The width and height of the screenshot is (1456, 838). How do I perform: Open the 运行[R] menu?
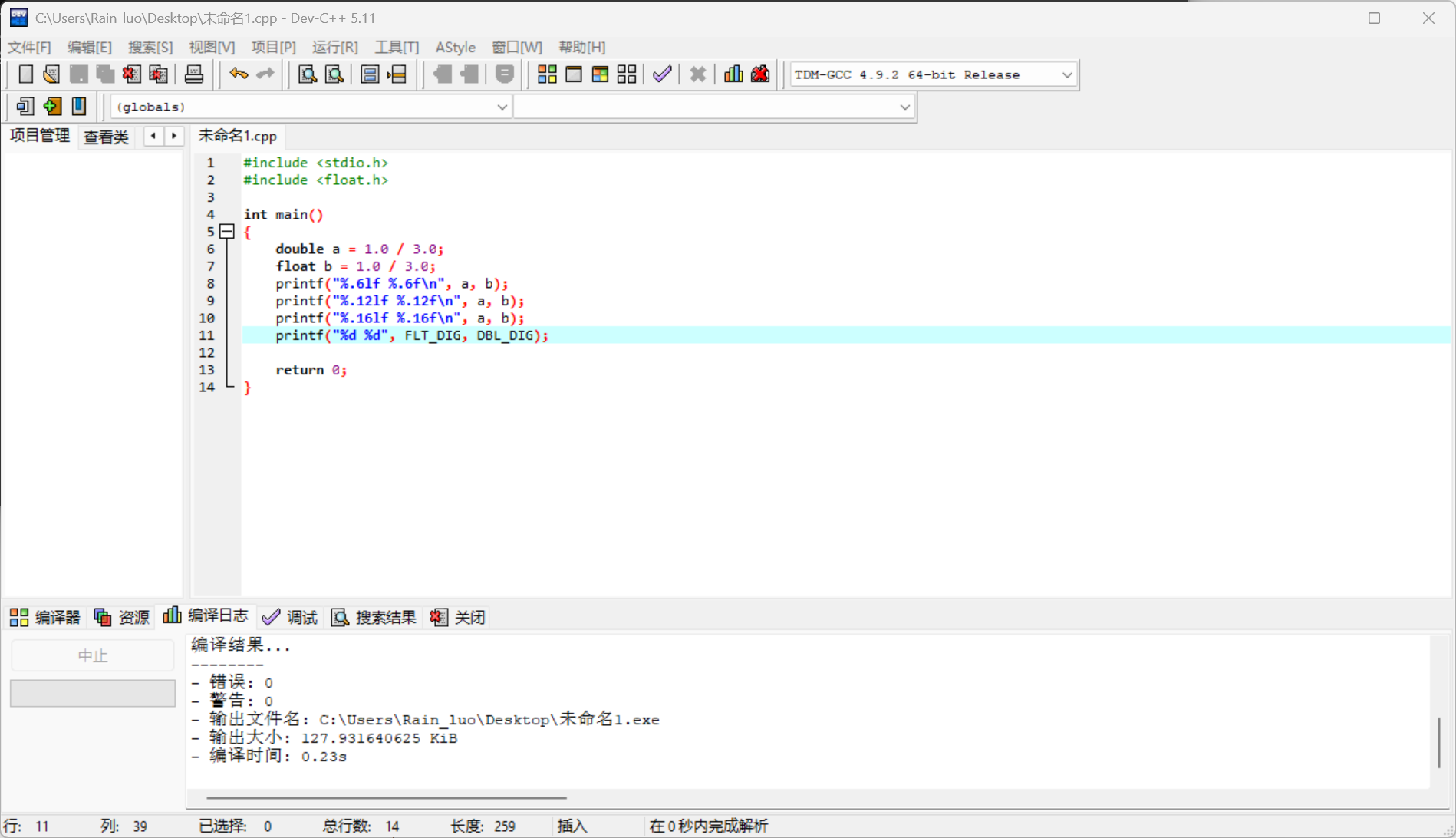tap(335, 47)
